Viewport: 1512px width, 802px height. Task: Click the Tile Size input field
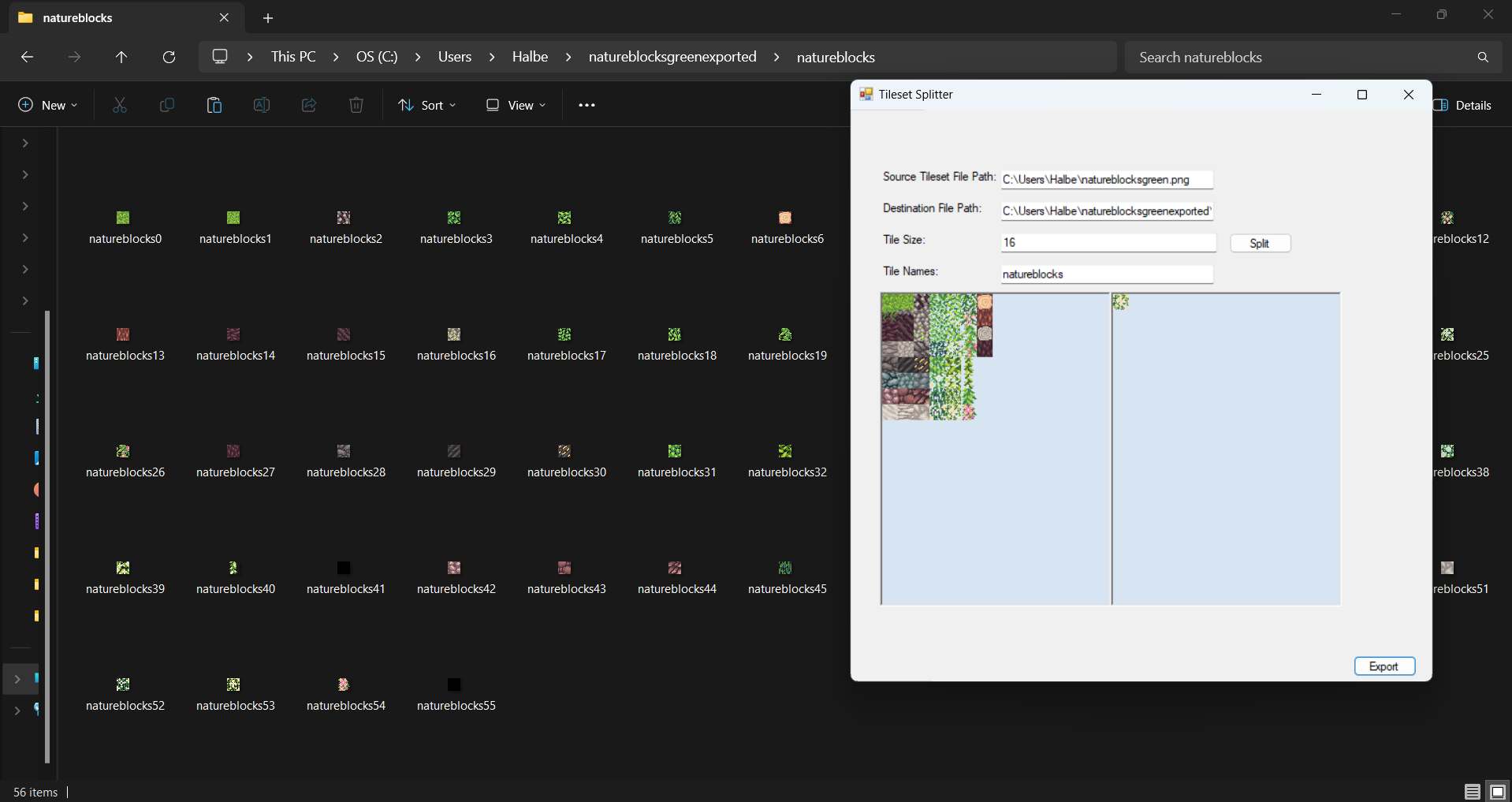1108,242
